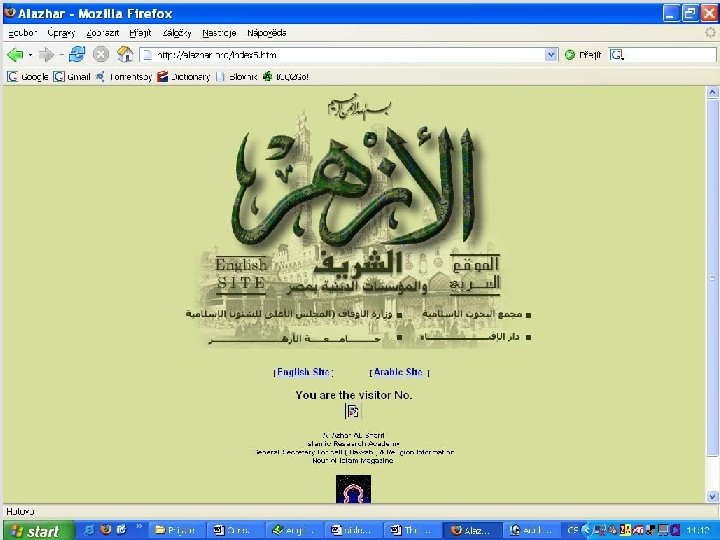
Task: Open the Nápověda menu
Action: [x=267, y=33]
